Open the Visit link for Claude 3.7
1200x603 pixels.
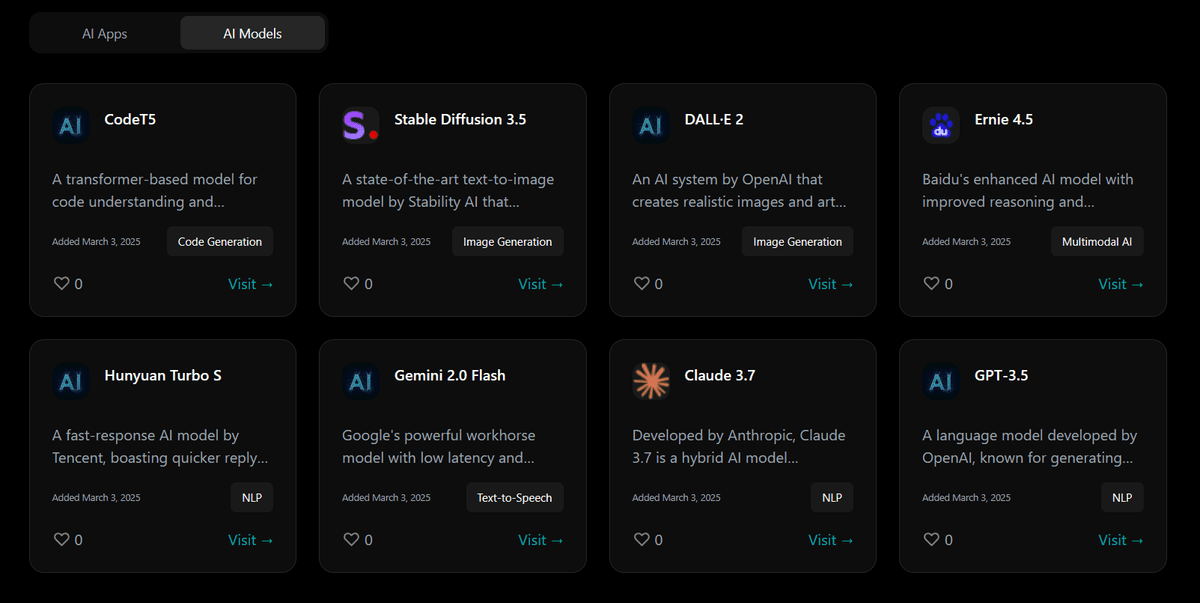click(x=830, y=540)
